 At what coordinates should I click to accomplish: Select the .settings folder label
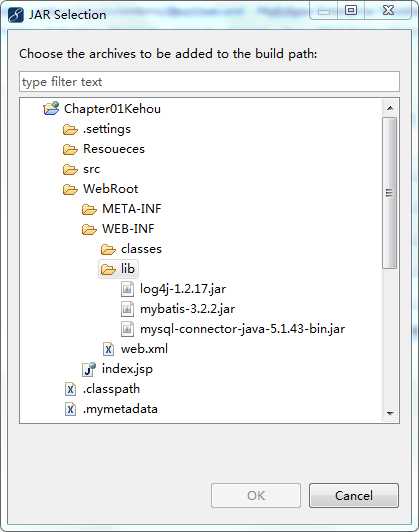click(x=107, y=129)
